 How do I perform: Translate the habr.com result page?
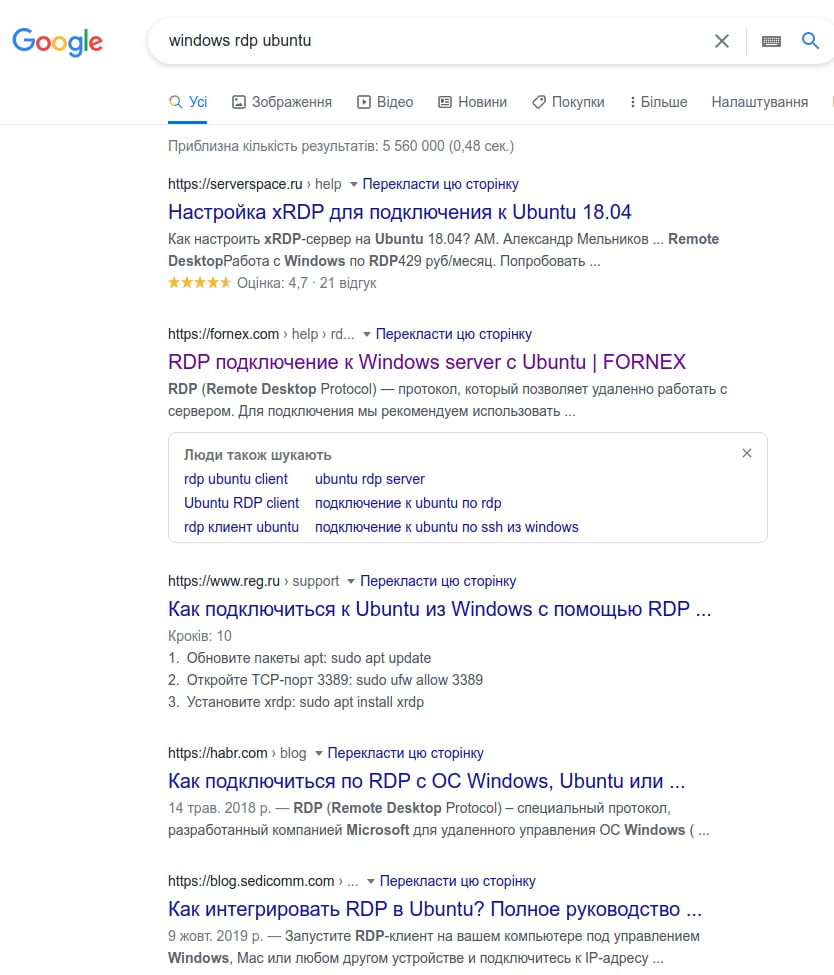point(405,753)
